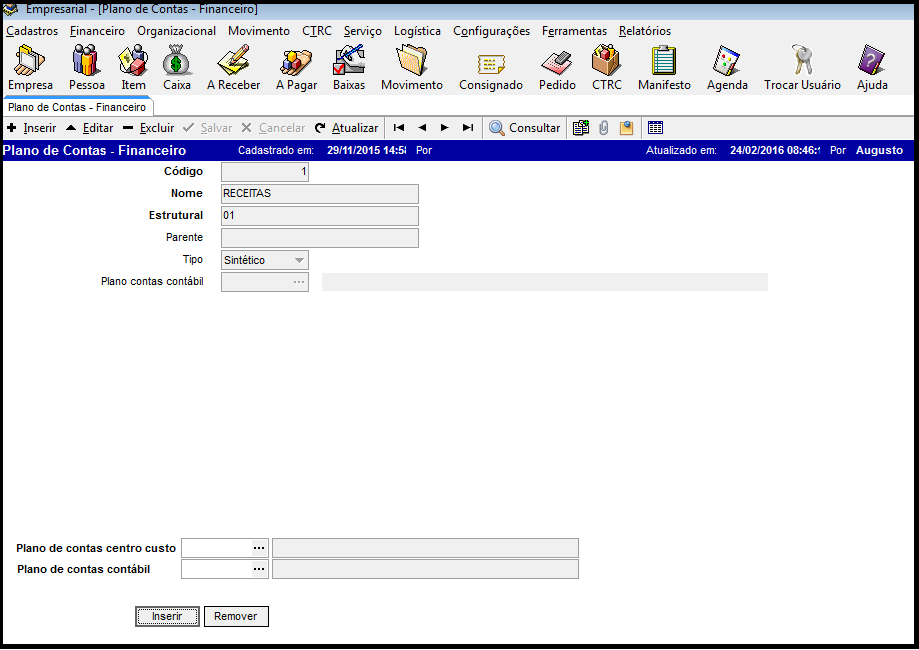The image size is (919, 650).
Task: Open the Manifesto clipboard icon
Action: coord(664,67)
